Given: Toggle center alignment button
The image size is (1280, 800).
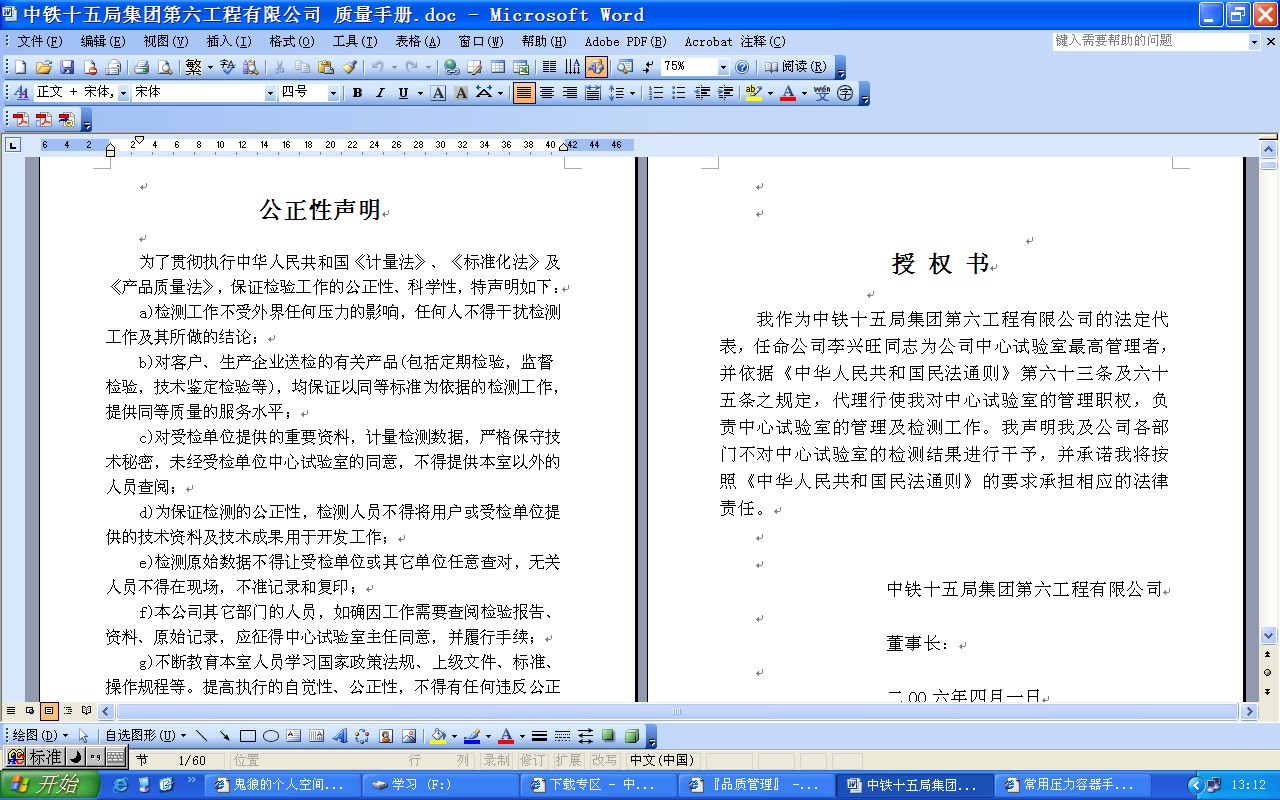Looking at the screenshot, I should tap(547, 93).
